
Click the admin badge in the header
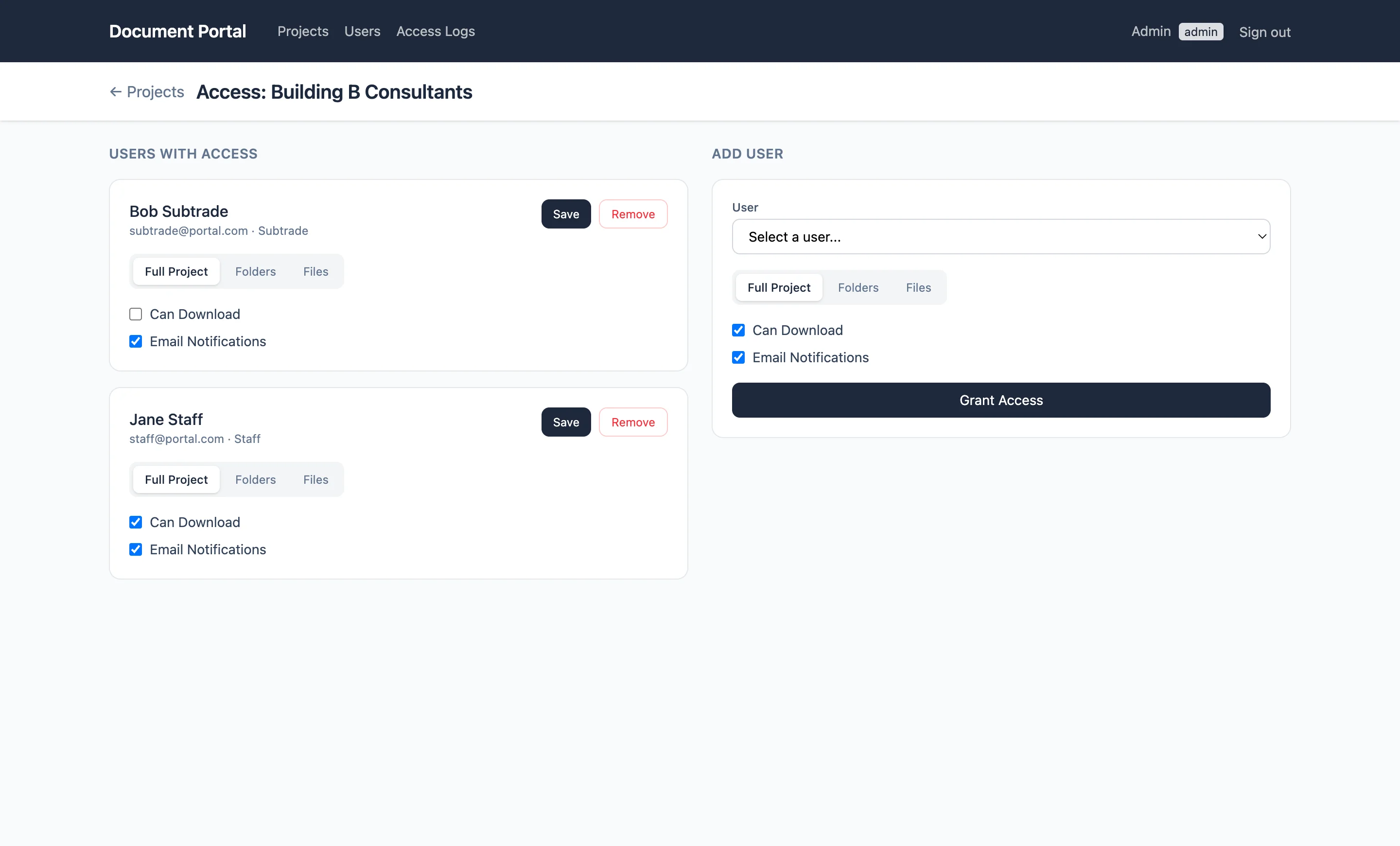click(1201, 31)
